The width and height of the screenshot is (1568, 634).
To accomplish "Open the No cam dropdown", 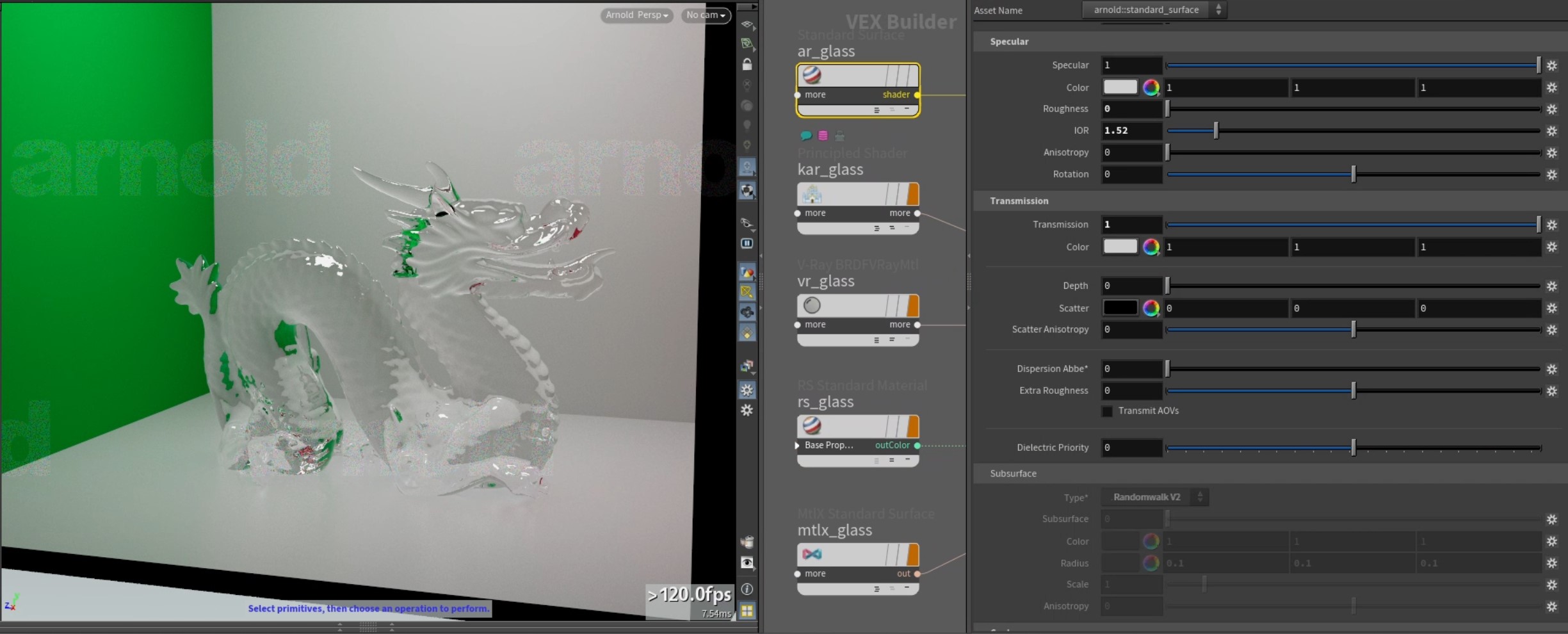I will click(705, 15).
